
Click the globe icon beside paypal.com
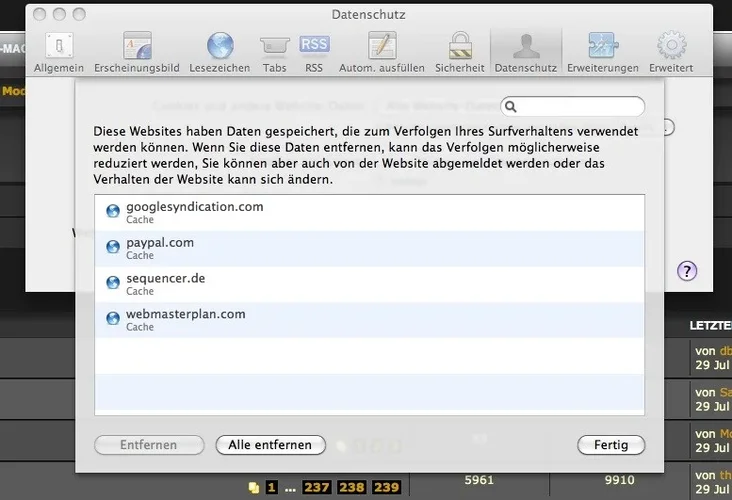(x=113, y=246)
